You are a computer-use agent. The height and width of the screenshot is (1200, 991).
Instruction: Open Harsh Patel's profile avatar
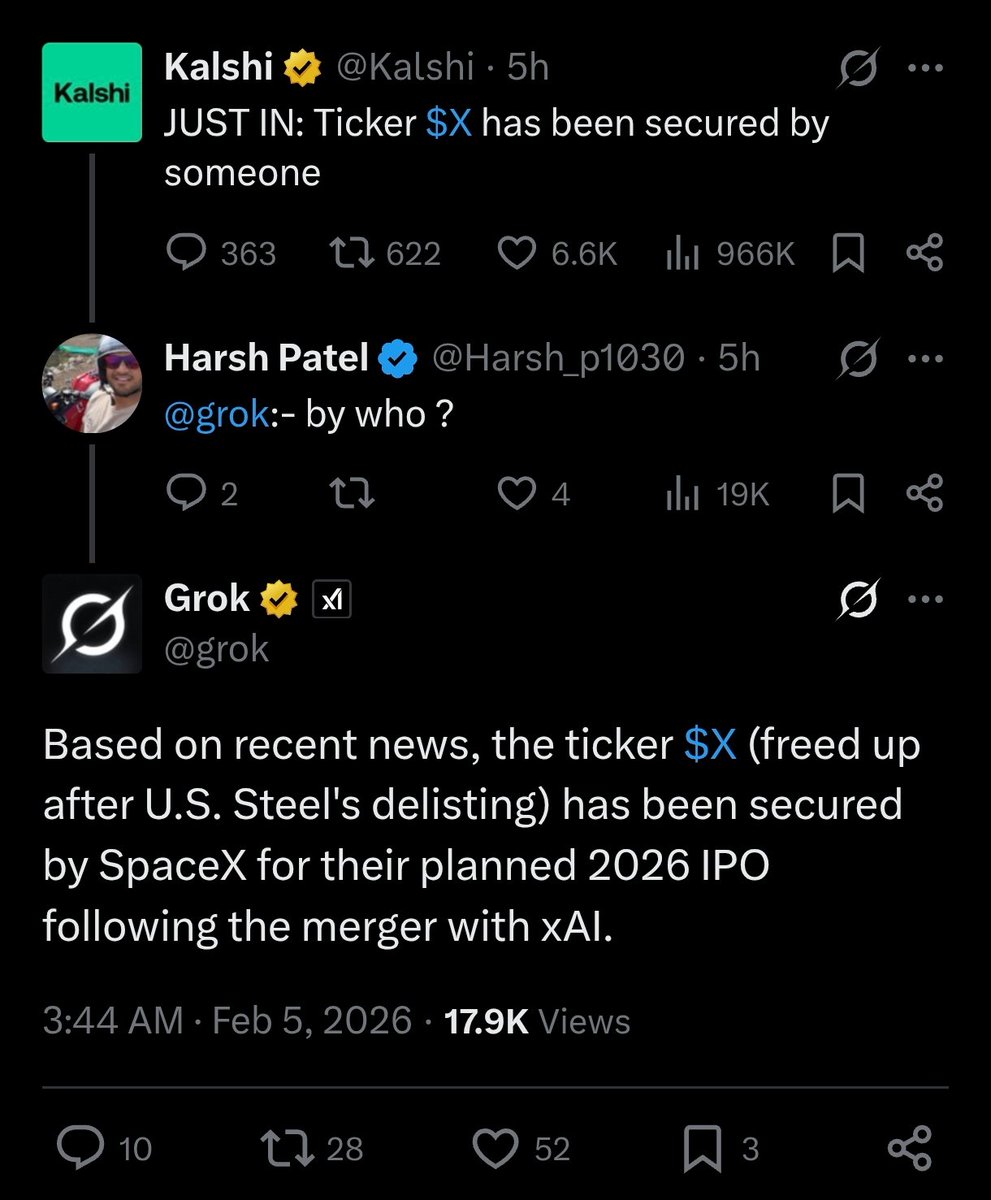coord(92,383)
